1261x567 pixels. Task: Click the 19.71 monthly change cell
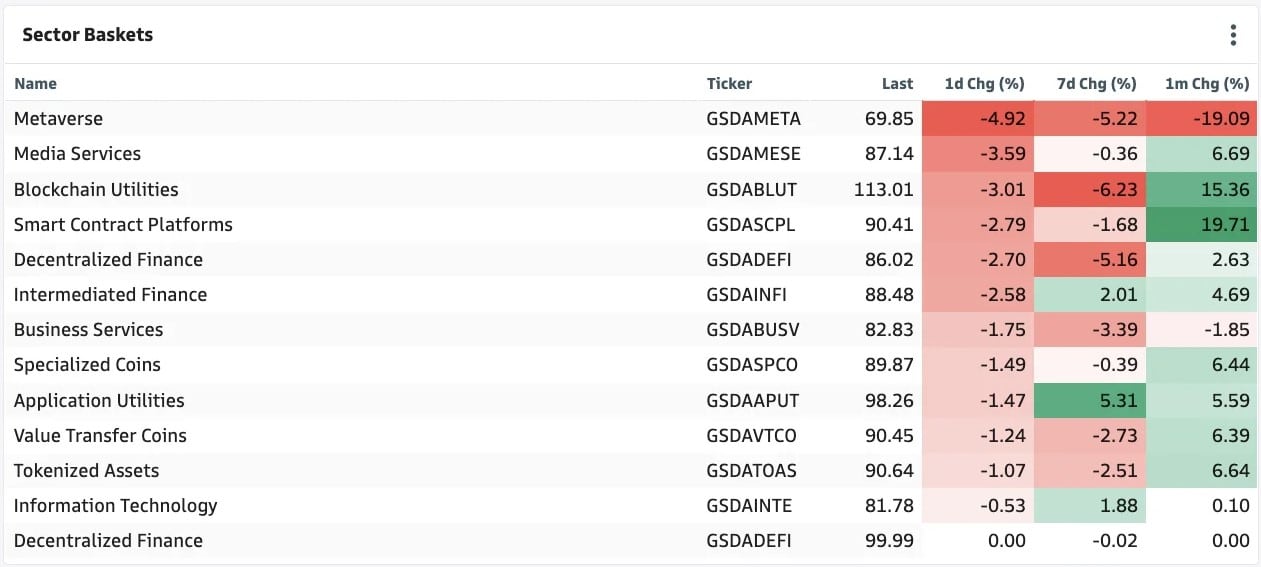pos(1201,224)
